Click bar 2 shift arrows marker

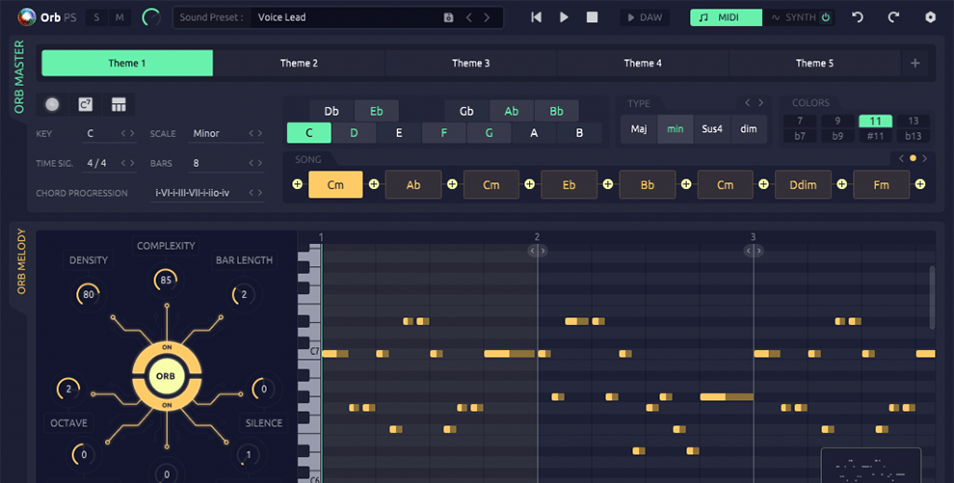tap(537, 251)
